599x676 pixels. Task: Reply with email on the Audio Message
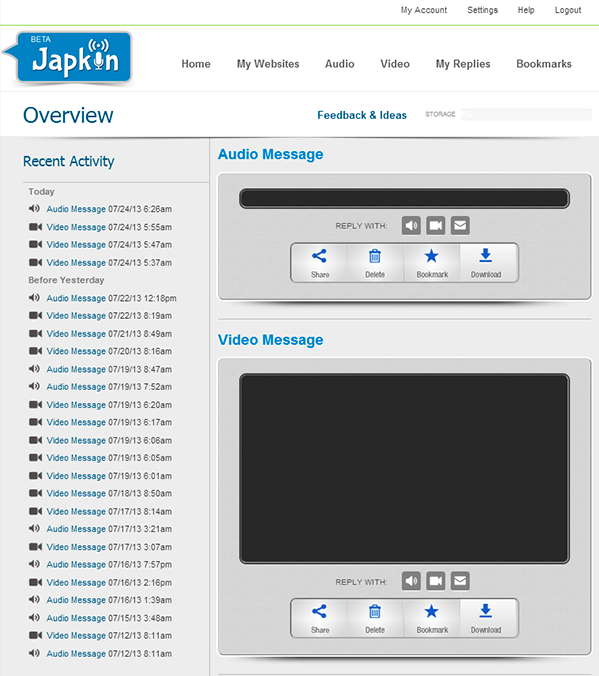tap(460, 225)
